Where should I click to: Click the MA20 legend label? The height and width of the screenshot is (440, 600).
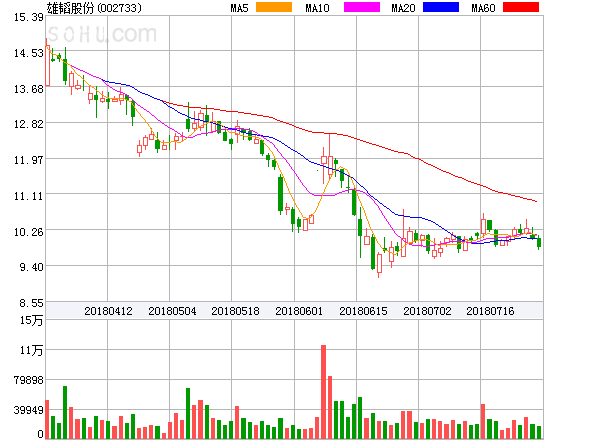point(403,8)
